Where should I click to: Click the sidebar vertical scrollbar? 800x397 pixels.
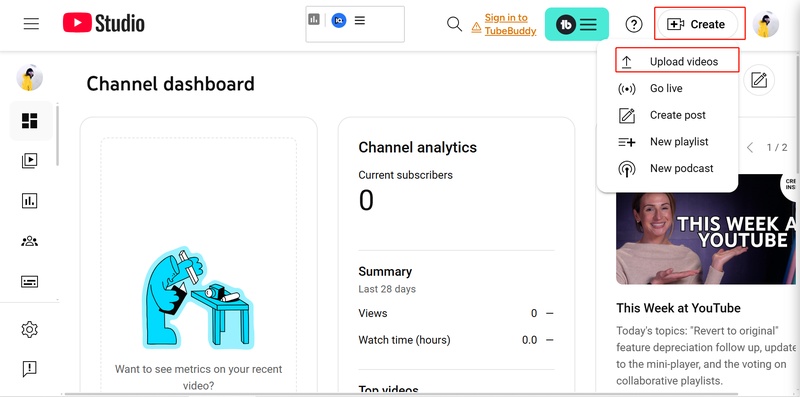click(57, 135)
